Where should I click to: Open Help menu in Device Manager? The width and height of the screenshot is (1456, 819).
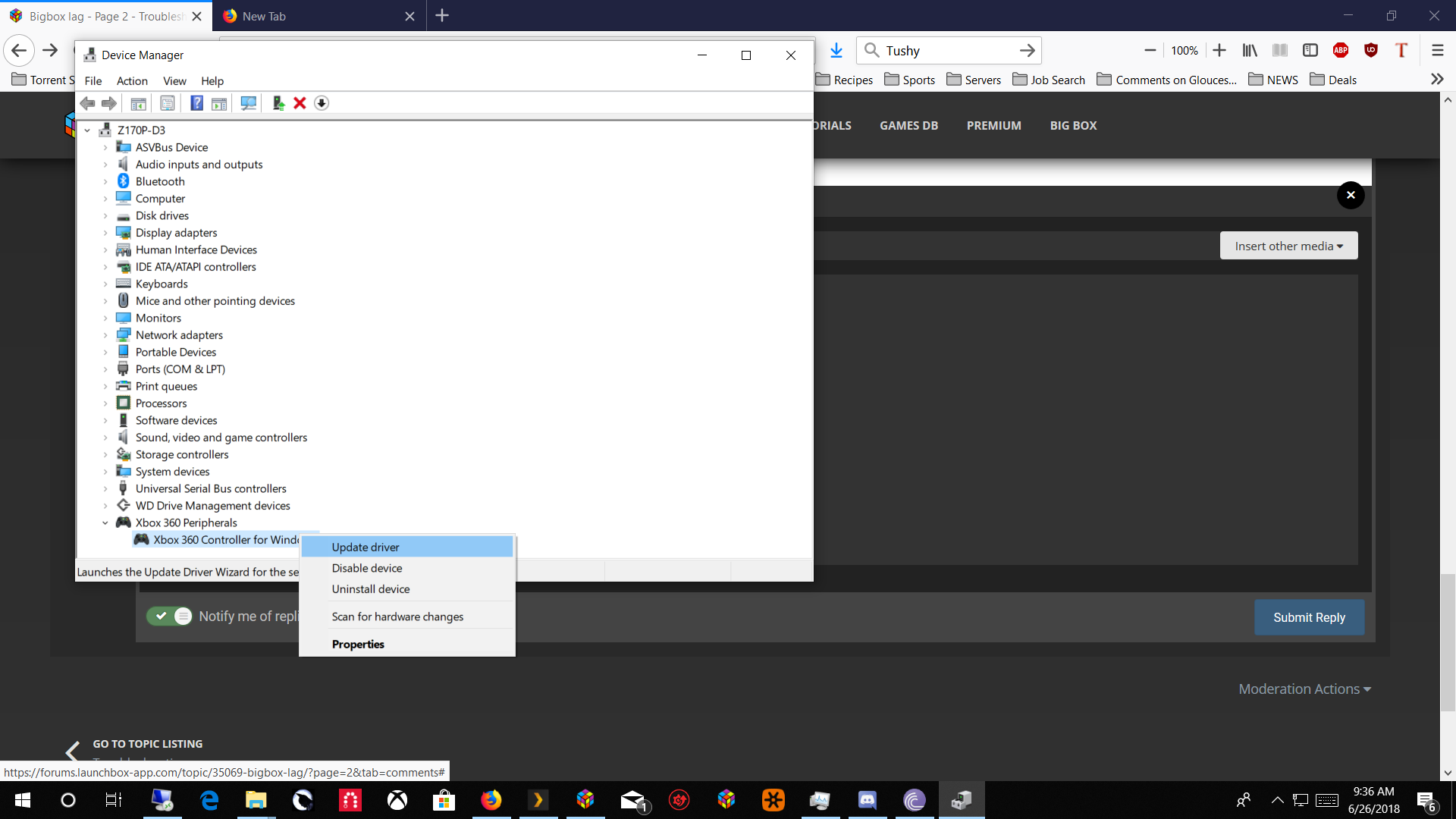(x=212, y=80)
